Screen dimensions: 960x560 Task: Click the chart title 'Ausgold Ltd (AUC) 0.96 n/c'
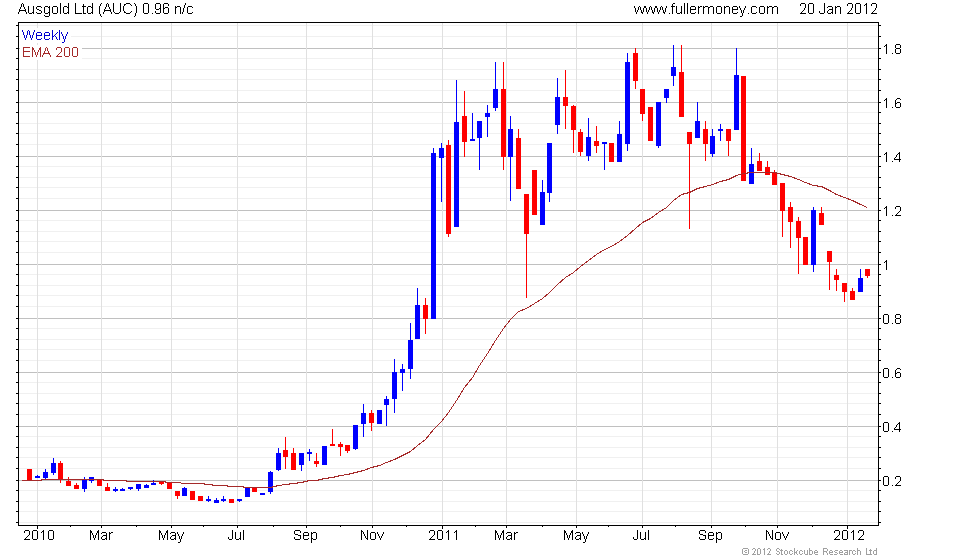click(x=105, y=9)
